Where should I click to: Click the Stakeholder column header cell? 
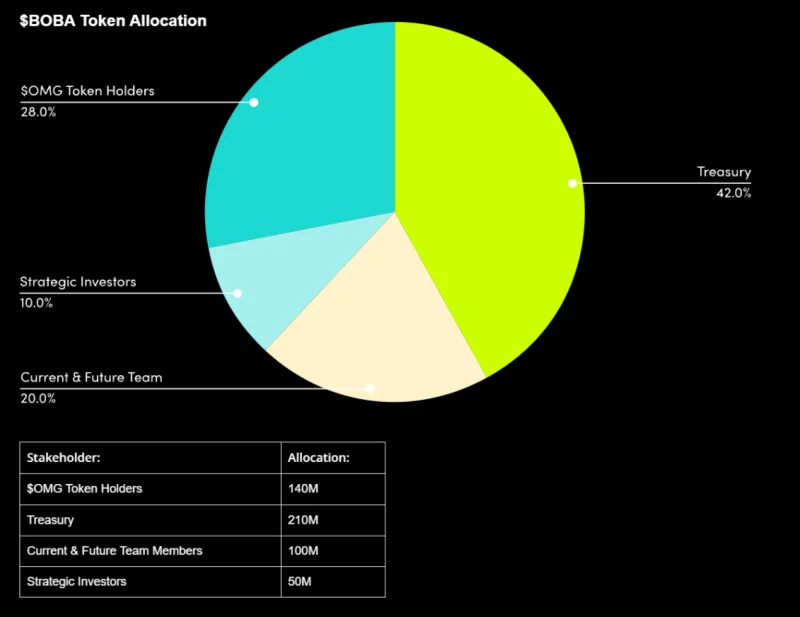[151, 458]
